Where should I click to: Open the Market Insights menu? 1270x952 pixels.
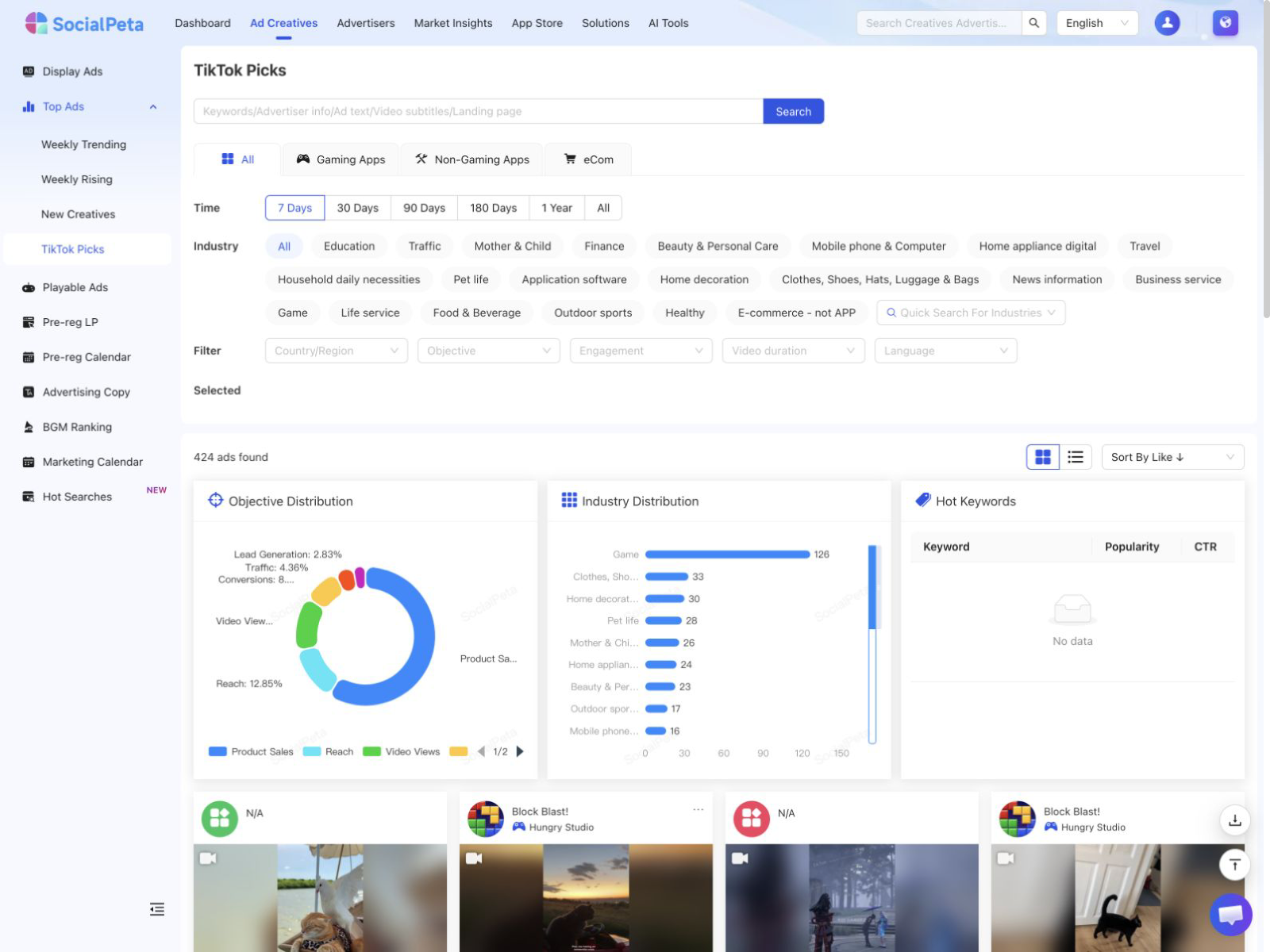tap(453, 23)
